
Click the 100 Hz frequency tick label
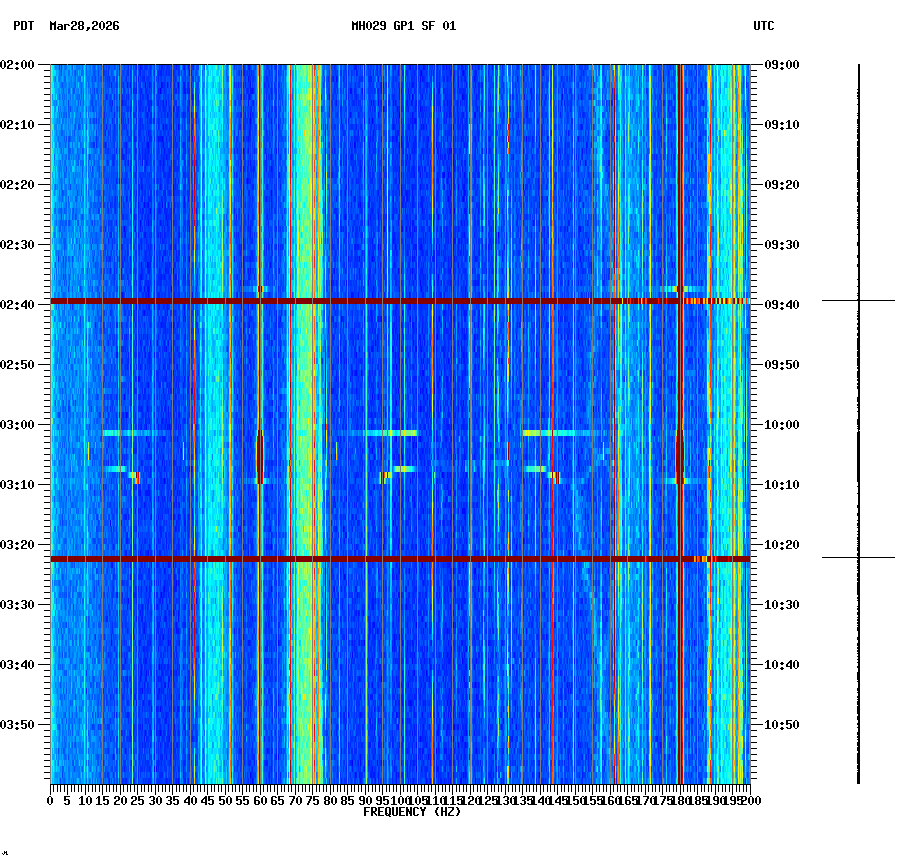tap(398, 800)
